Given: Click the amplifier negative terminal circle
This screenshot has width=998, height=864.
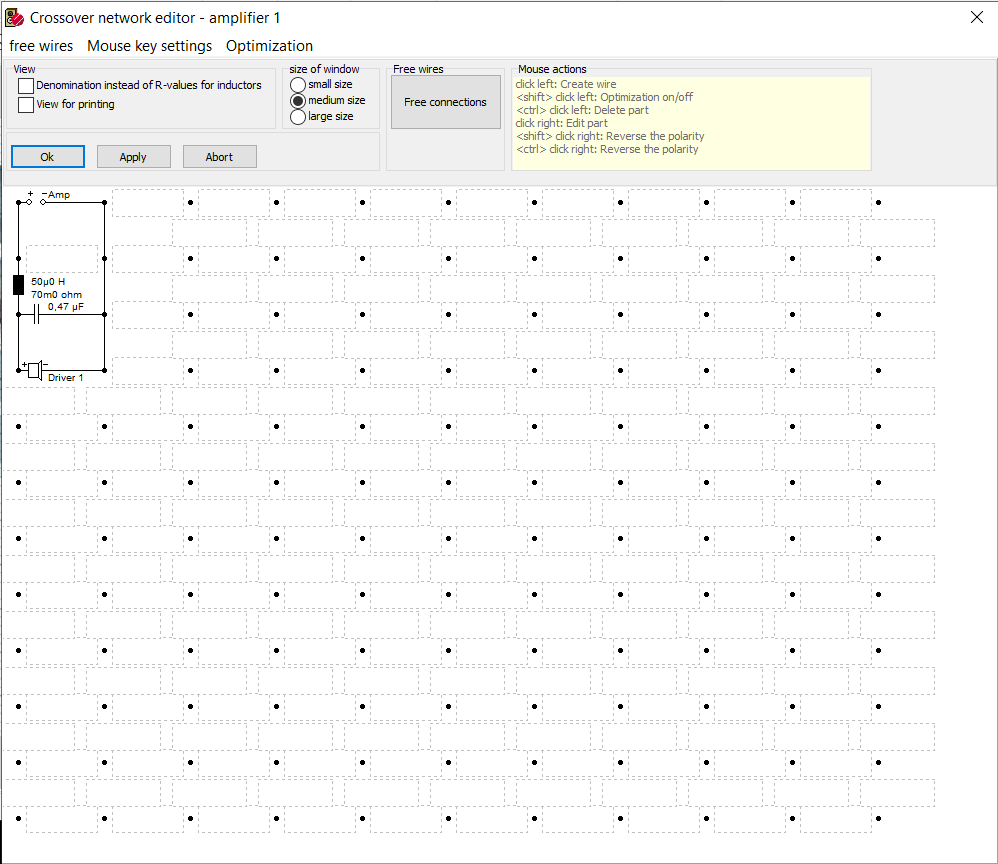Looking at the screenshot, I should (43, 202).
